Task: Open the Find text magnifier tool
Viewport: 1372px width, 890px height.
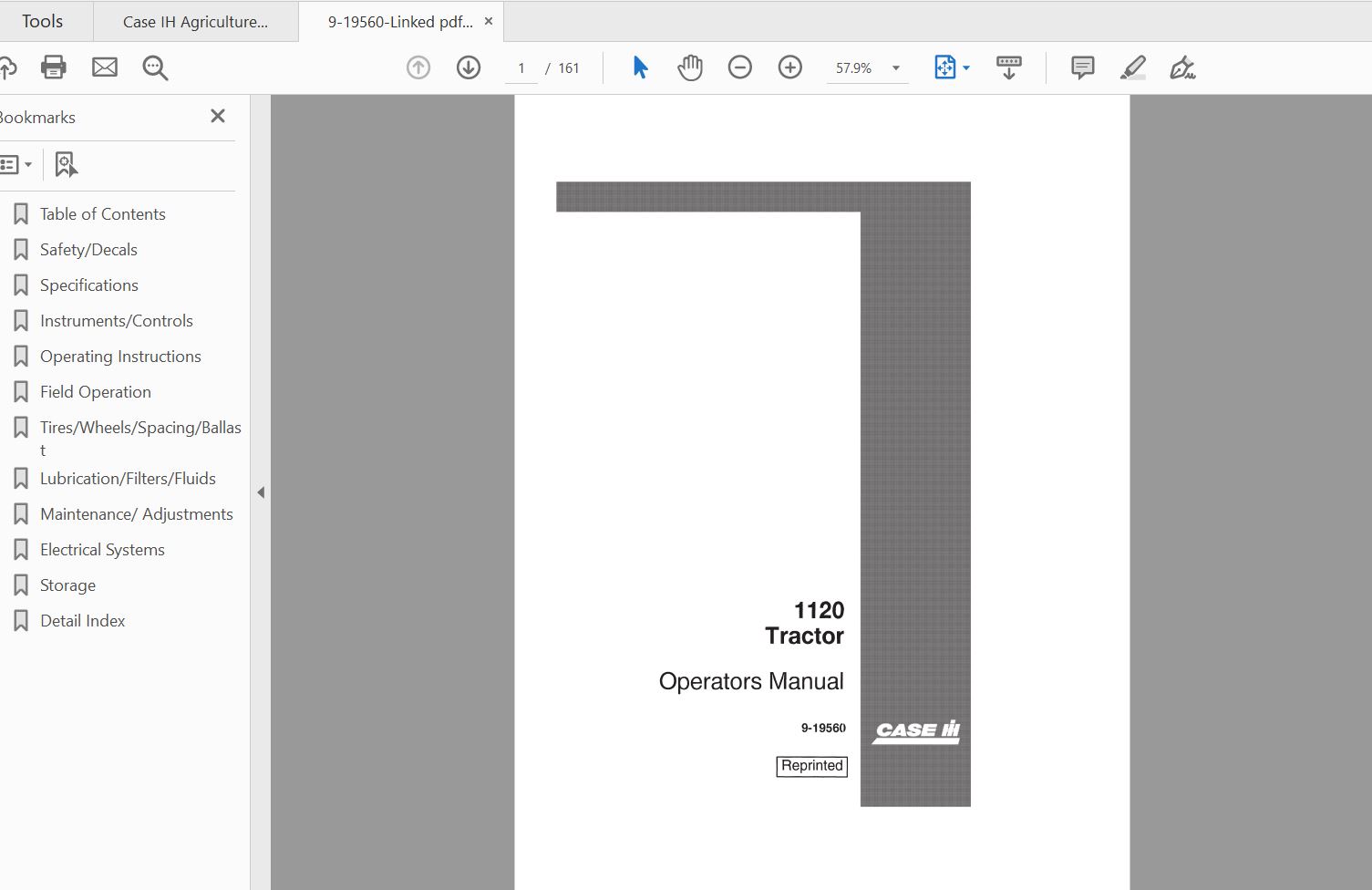Action: 155,67
